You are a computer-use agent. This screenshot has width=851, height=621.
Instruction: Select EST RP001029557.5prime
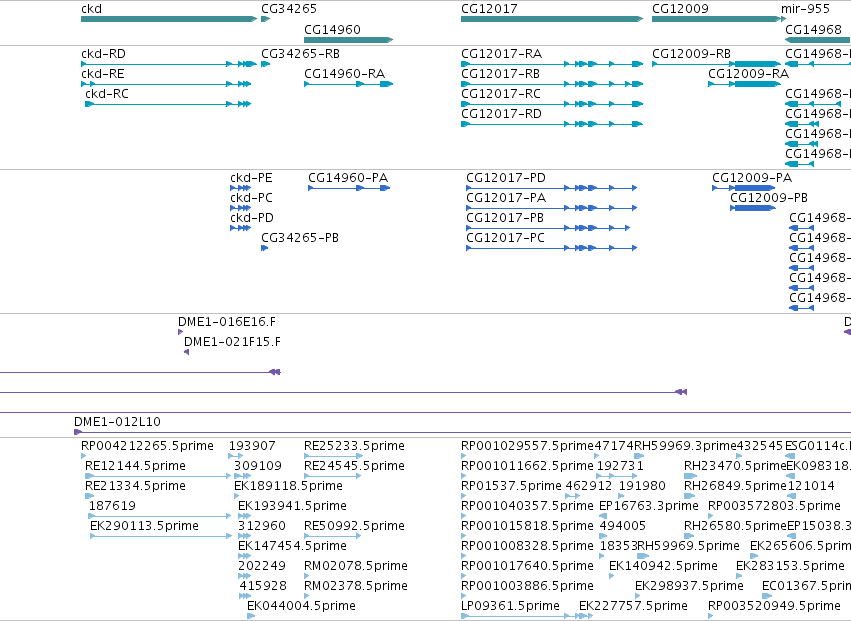527,446
